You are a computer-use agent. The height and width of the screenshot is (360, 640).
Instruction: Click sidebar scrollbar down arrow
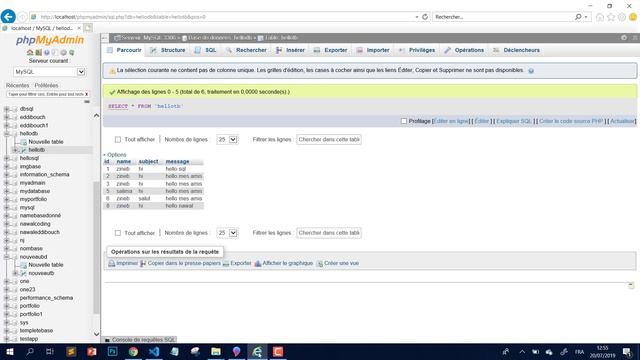tap(96, 334)
